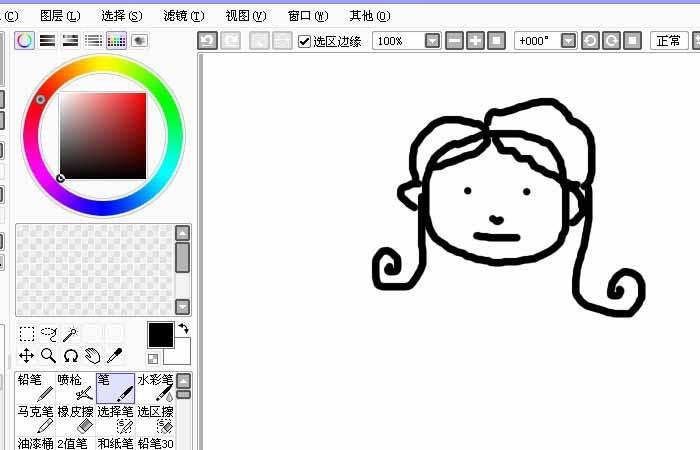The height and width of the screenshot is (450, 700).
Task: Click the black foreground color swatch
Action: (161, 335)
